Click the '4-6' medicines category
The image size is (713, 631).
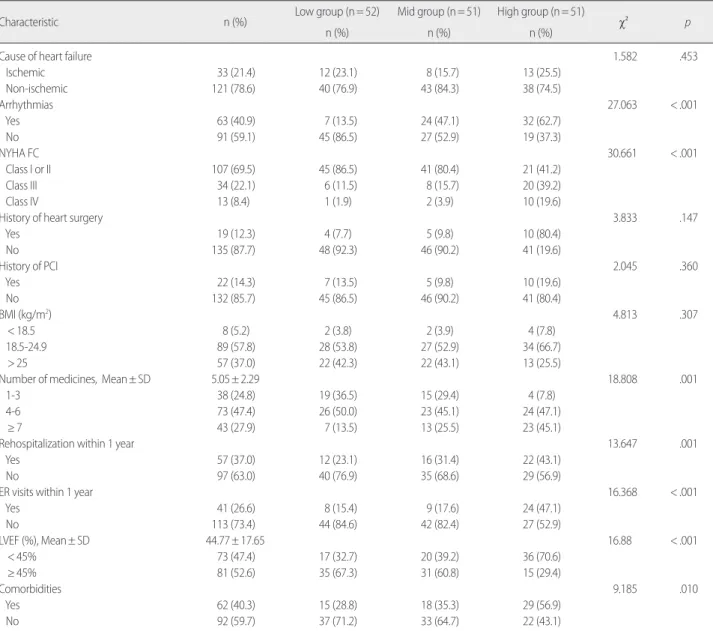[13, 411]
